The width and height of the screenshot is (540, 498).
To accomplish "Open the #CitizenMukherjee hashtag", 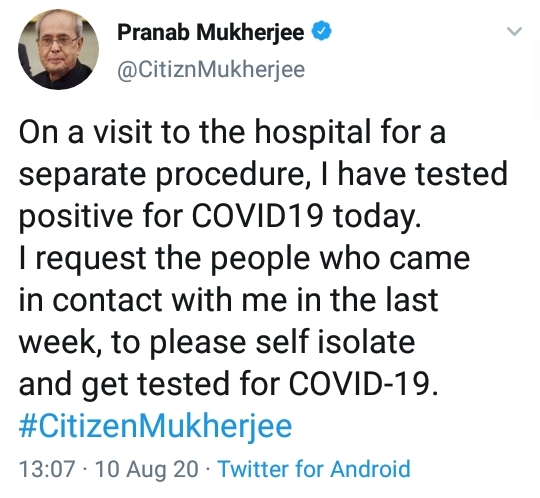I will click(x=155, y=426).
